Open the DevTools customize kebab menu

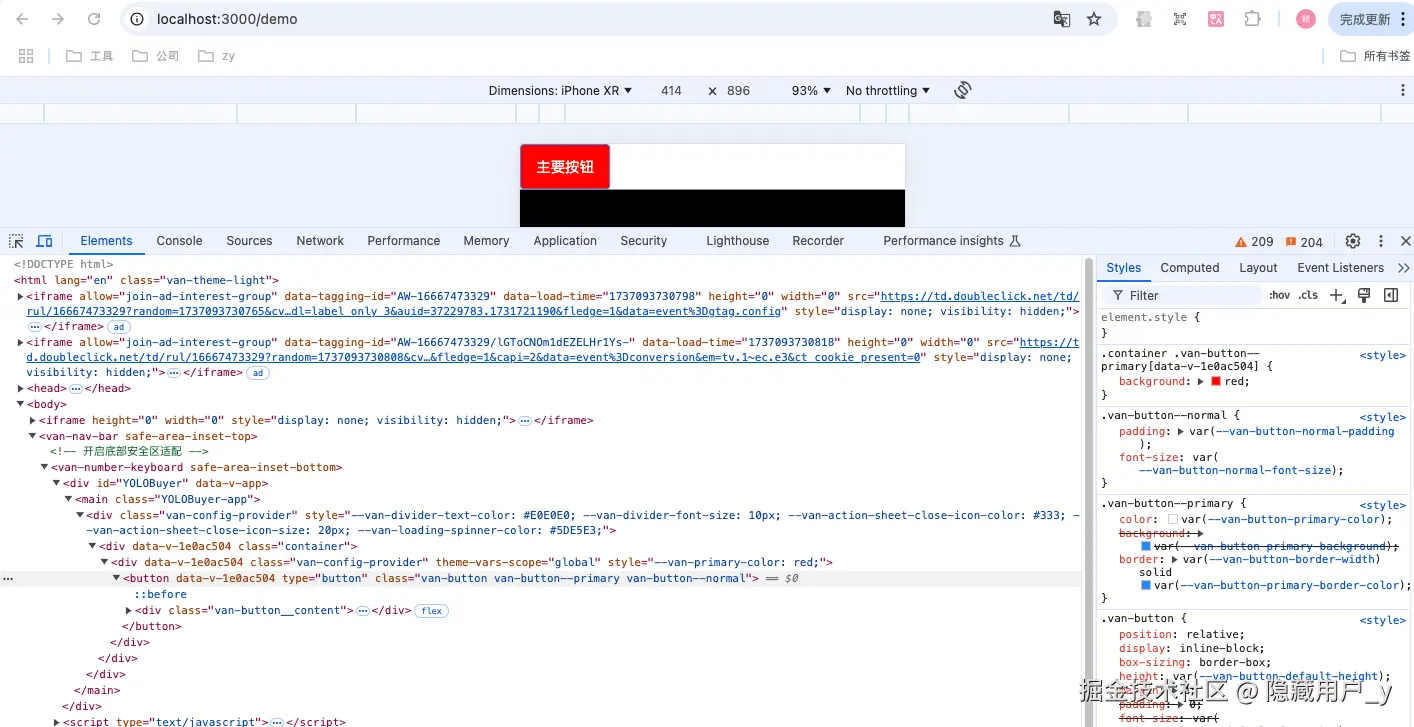coord(1381,241)
